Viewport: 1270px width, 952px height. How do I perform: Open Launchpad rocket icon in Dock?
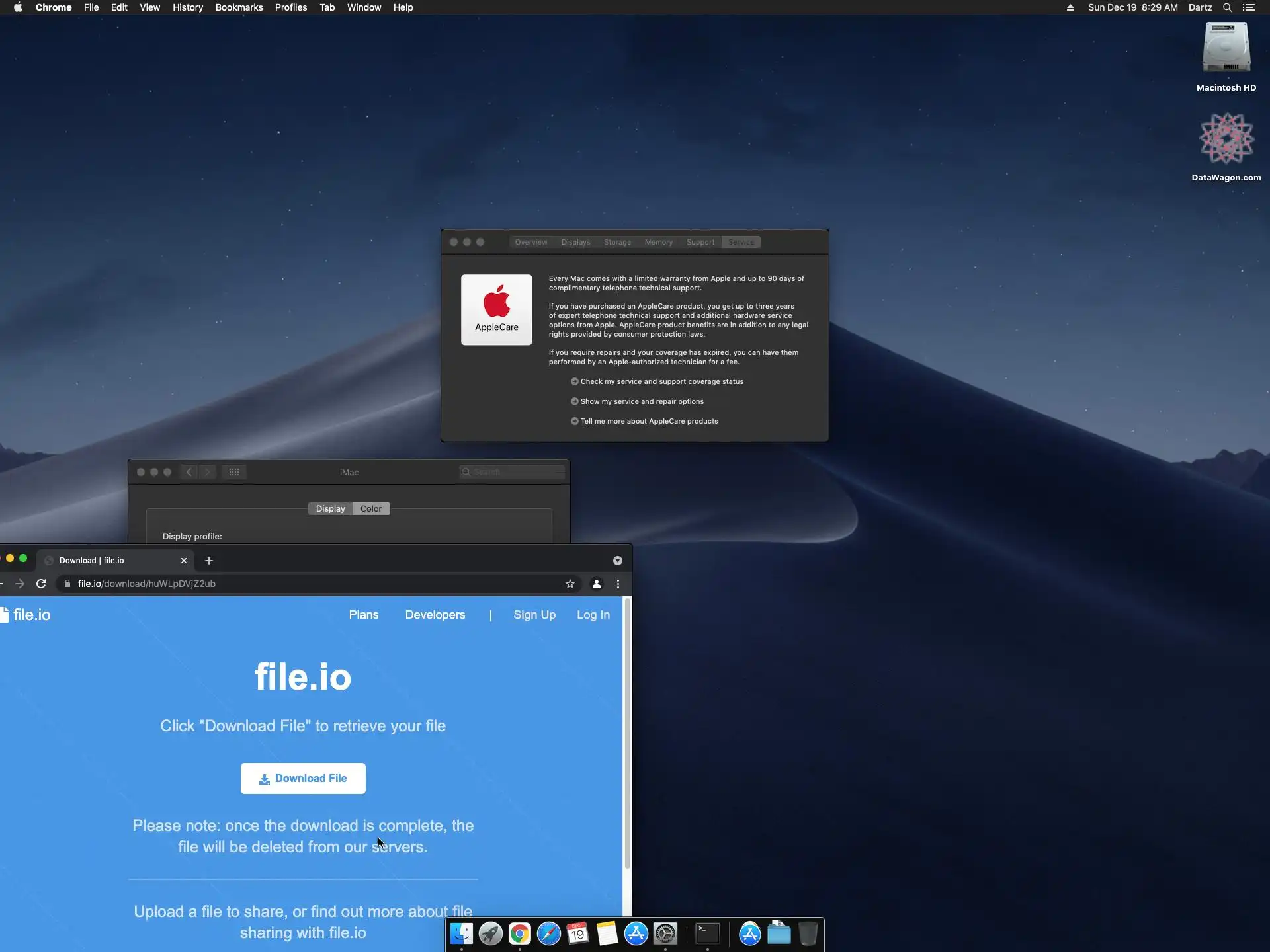[490, 933]
